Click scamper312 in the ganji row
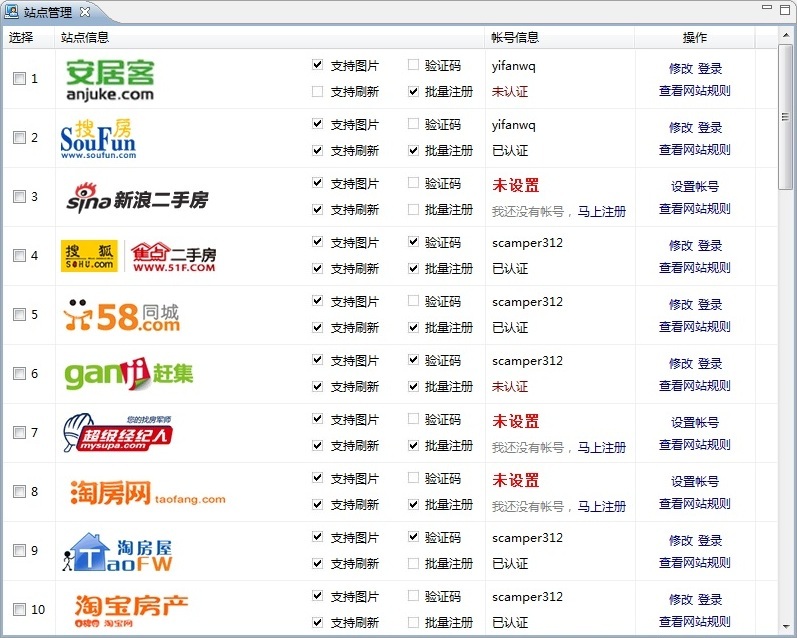This screenshot has width=797, height=638. [527, 361]
